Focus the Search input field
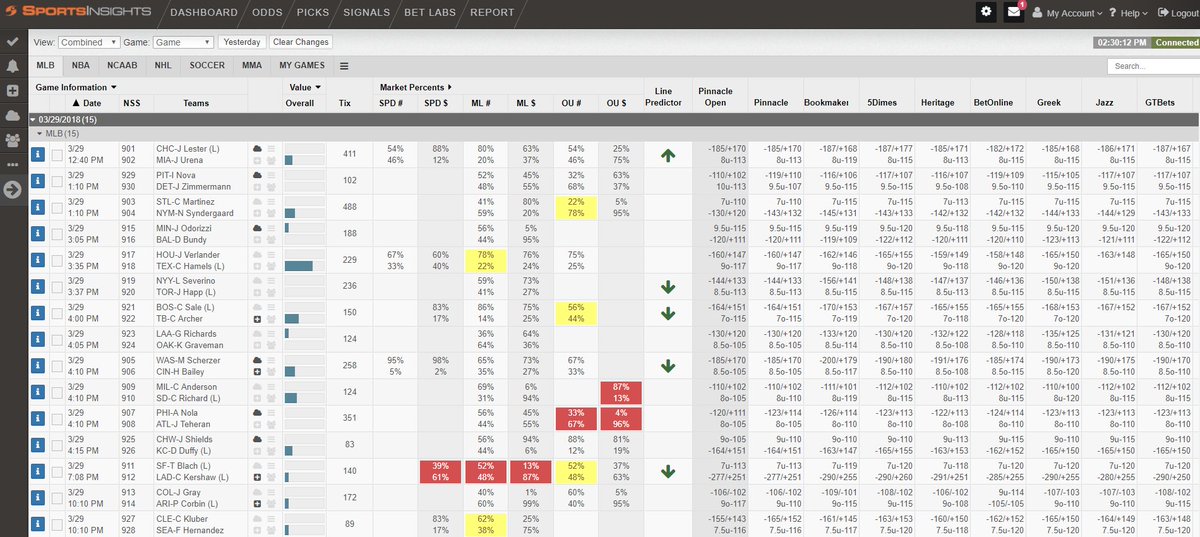The height and width of the screenshot is (537, 1200). click(x=1153, y=66)
